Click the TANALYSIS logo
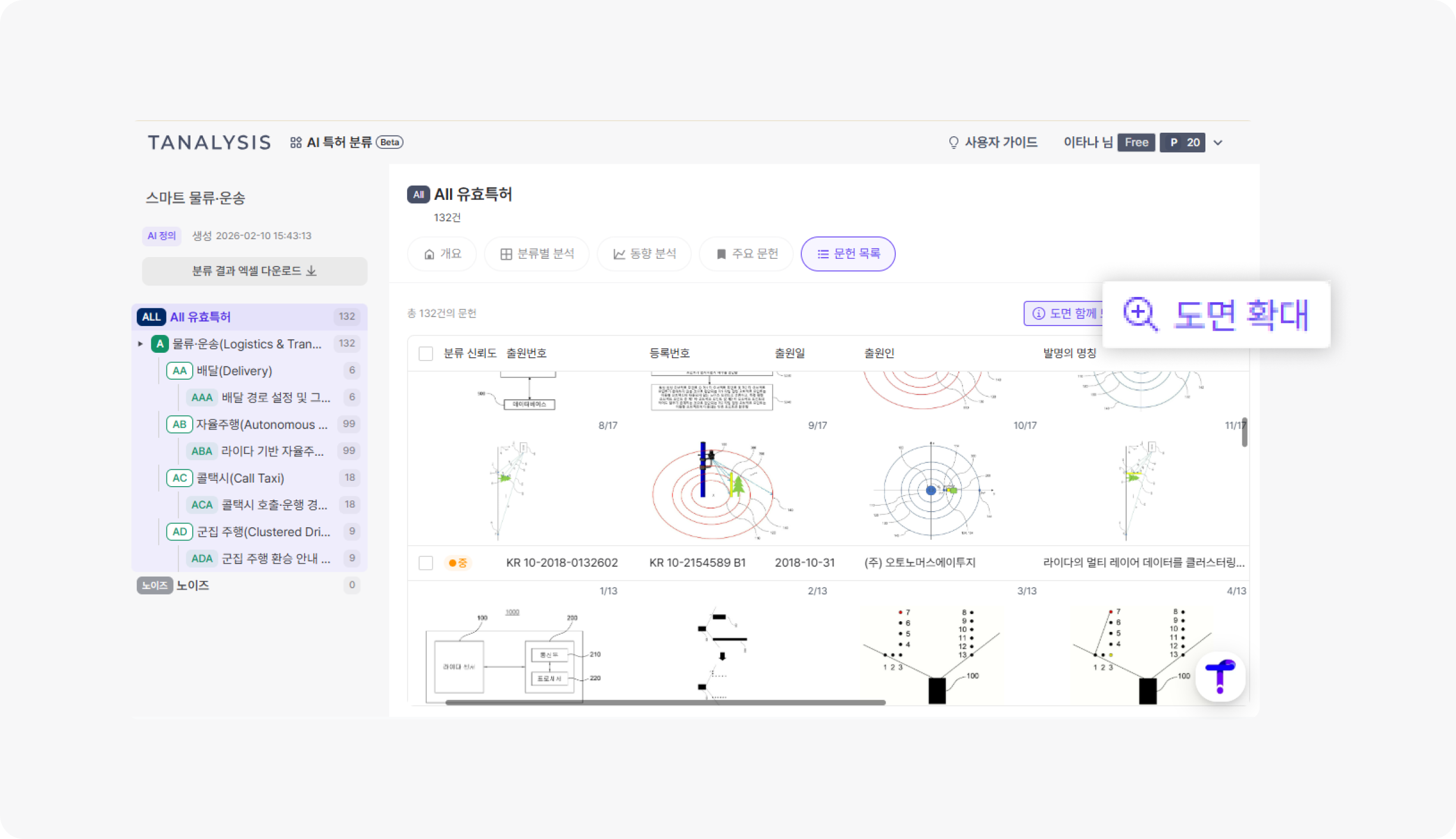1456x839 pixels. [x=210, y=143]
